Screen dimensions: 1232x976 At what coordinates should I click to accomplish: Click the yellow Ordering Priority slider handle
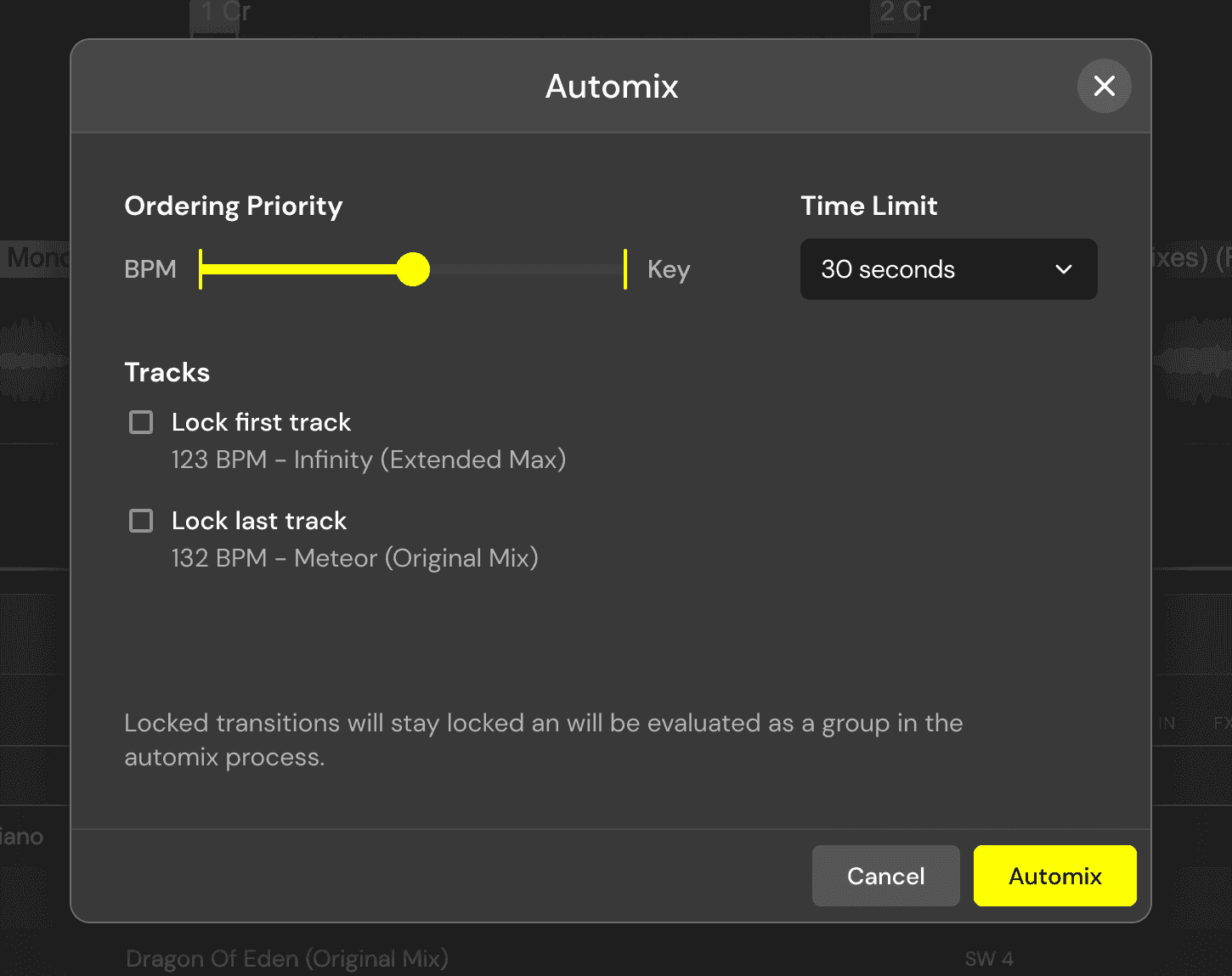coord(413,269)
